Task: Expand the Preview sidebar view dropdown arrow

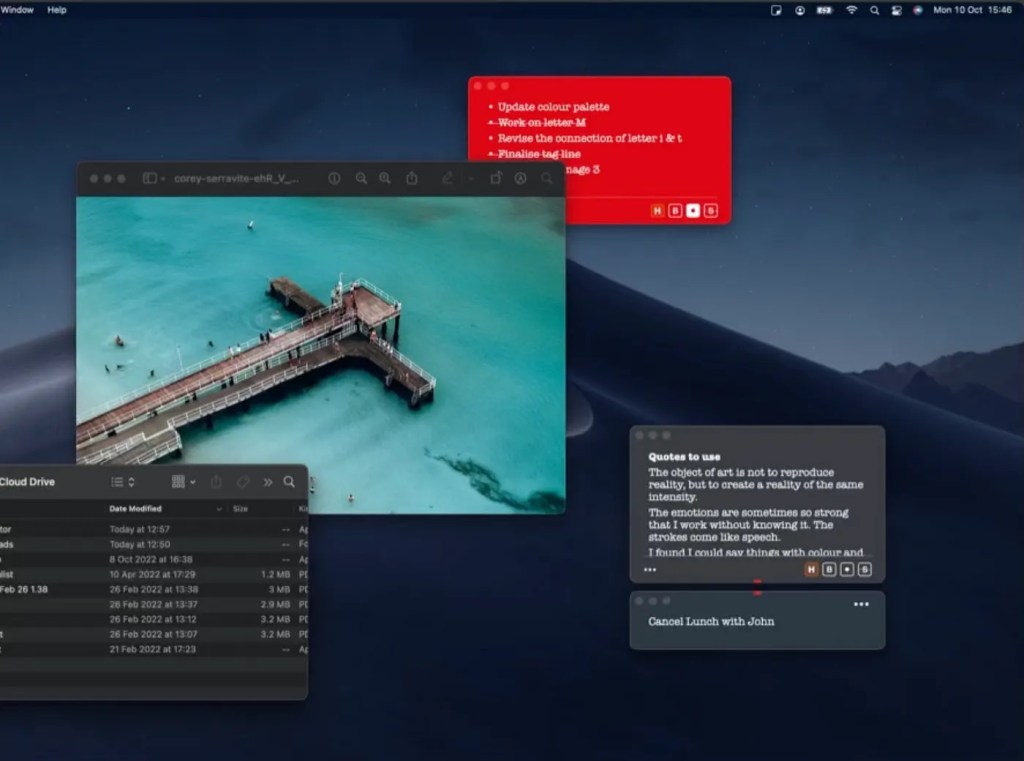Action: coord(163,178)
